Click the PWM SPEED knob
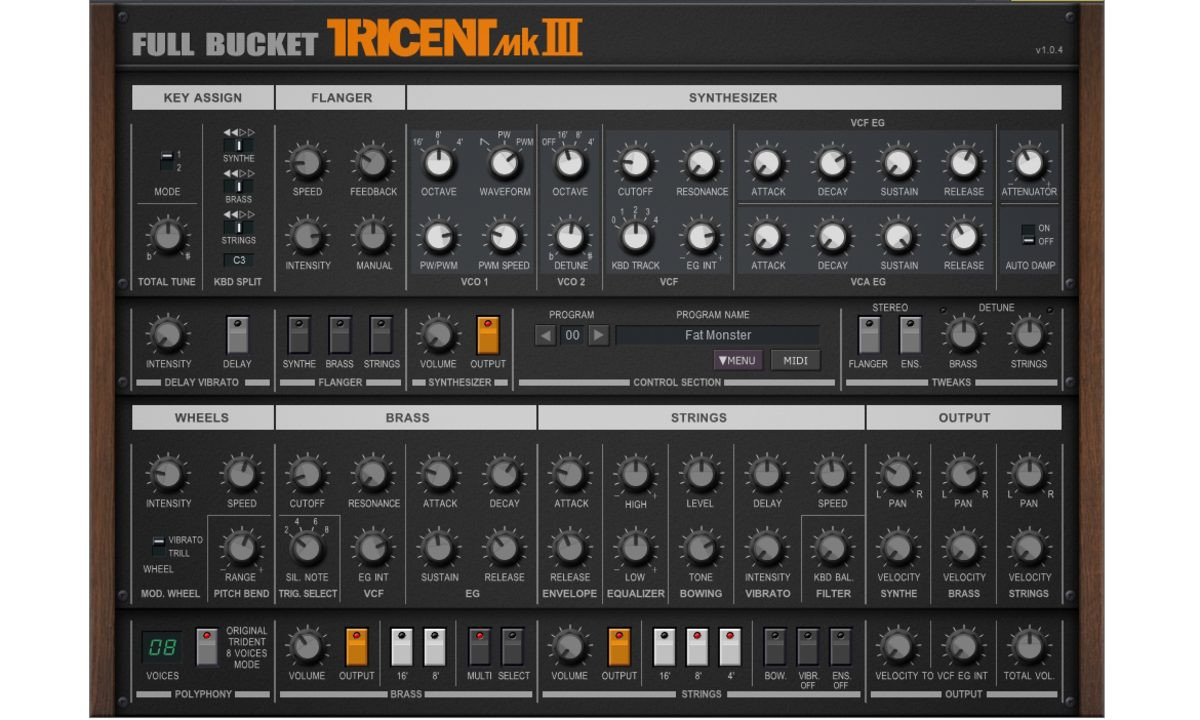The image size is (1200, 720). click(505, 237)
